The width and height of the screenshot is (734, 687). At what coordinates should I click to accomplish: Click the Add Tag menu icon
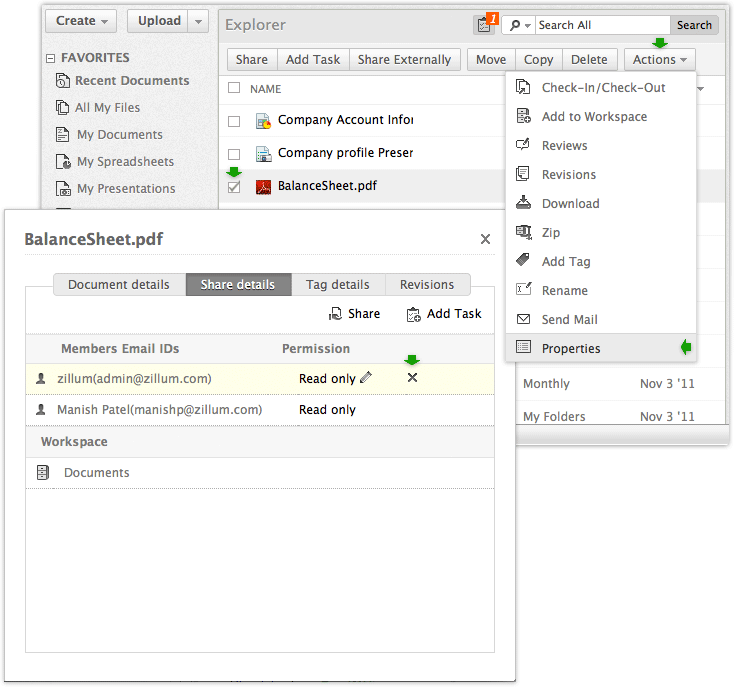[522, 260]
